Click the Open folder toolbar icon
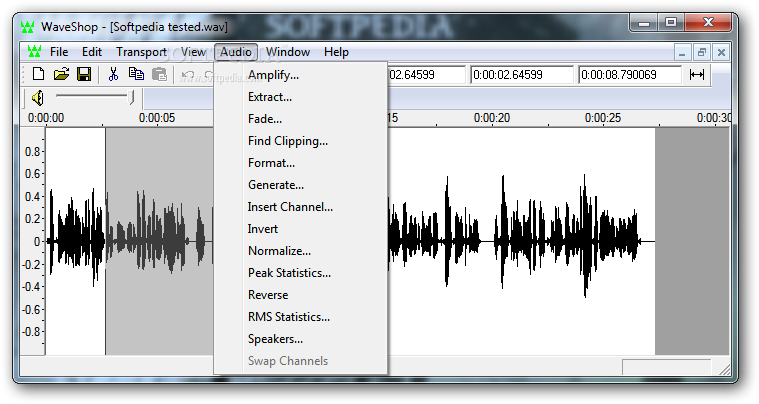The height and width of the screenshot is (404, 759). (61, 74)
